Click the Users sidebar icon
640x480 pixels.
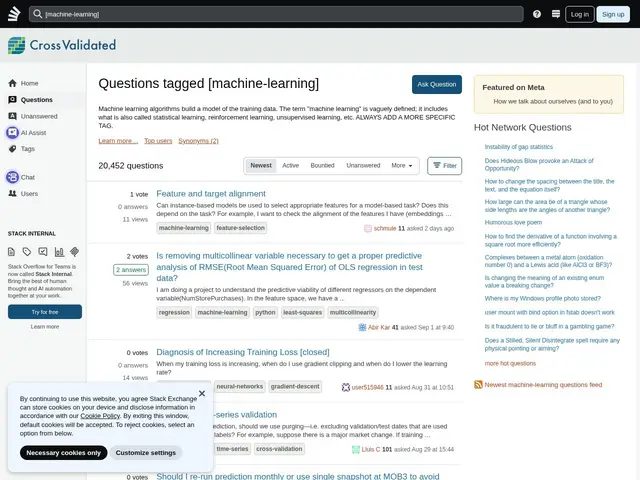(x=13, y=193)
